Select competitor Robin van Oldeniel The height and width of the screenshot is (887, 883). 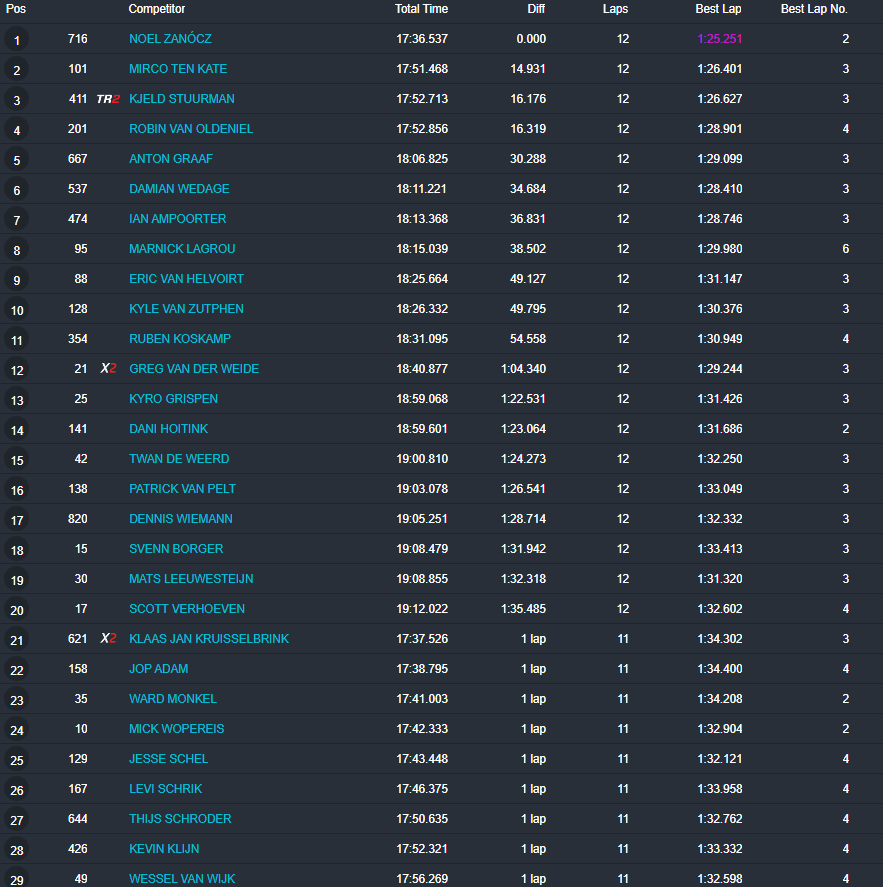[191, 129]
